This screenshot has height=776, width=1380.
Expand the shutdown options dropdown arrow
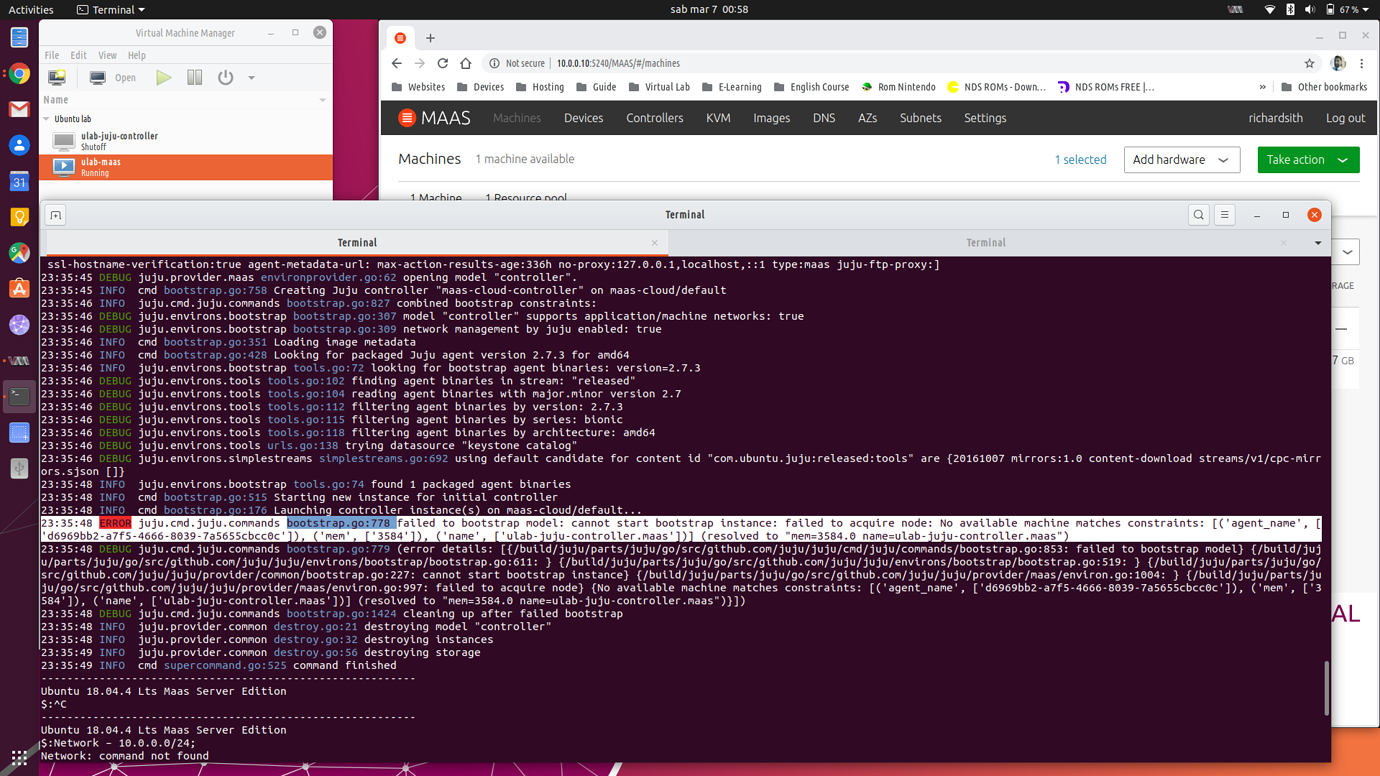click(251, 78)
